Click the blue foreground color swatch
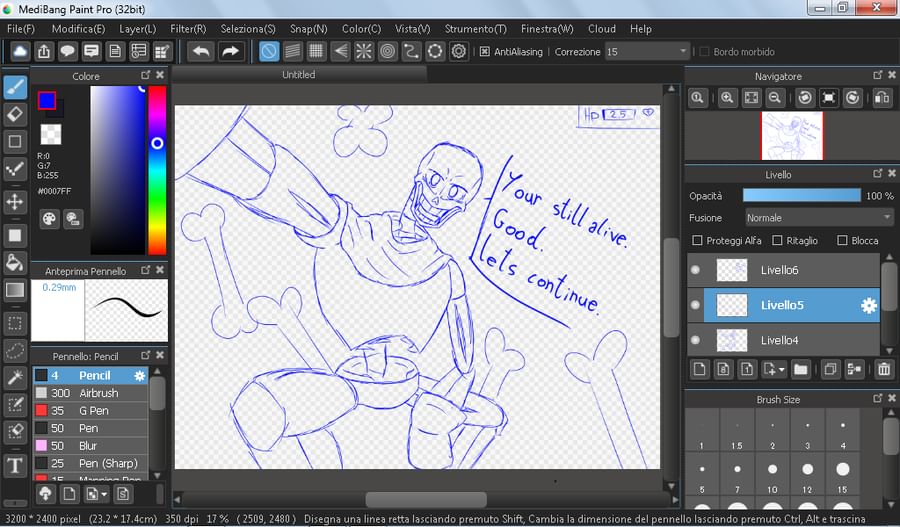This screenshot has height=527, width=900. pyautogui.click(x=46, y=100)
